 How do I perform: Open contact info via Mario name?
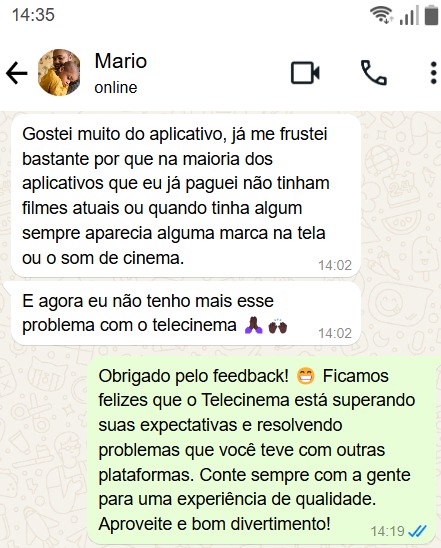click(121, 61)
